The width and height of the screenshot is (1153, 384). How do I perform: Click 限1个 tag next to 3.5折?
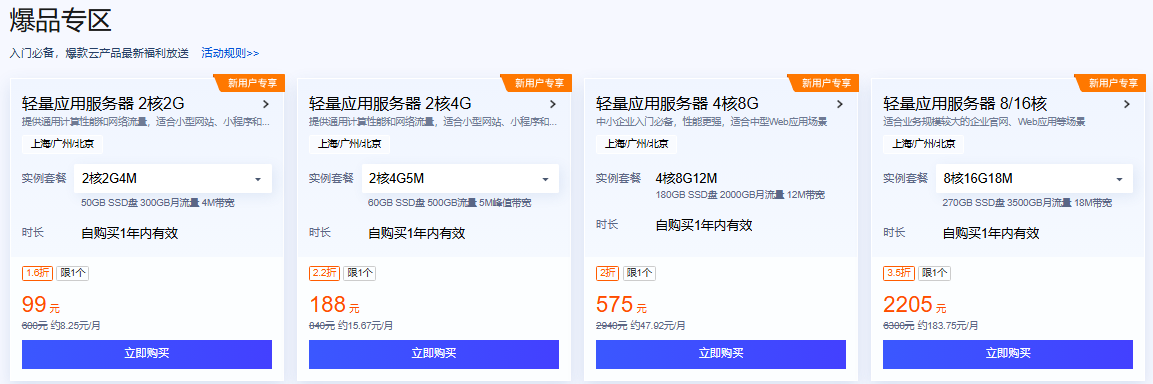click(x=934, y=273)
